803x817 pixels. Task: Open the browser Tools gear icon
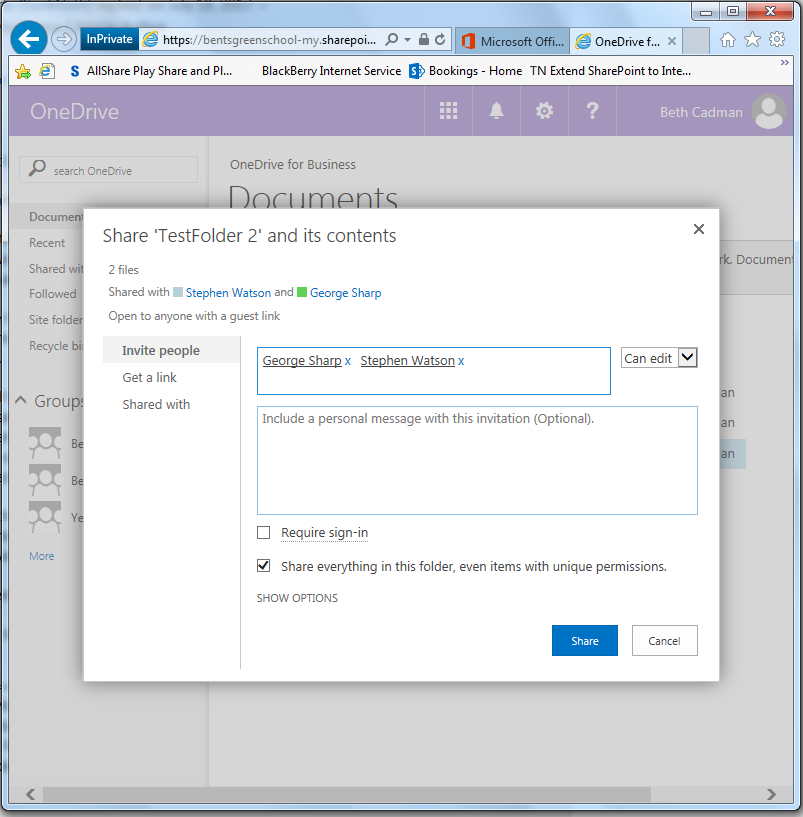777,40
